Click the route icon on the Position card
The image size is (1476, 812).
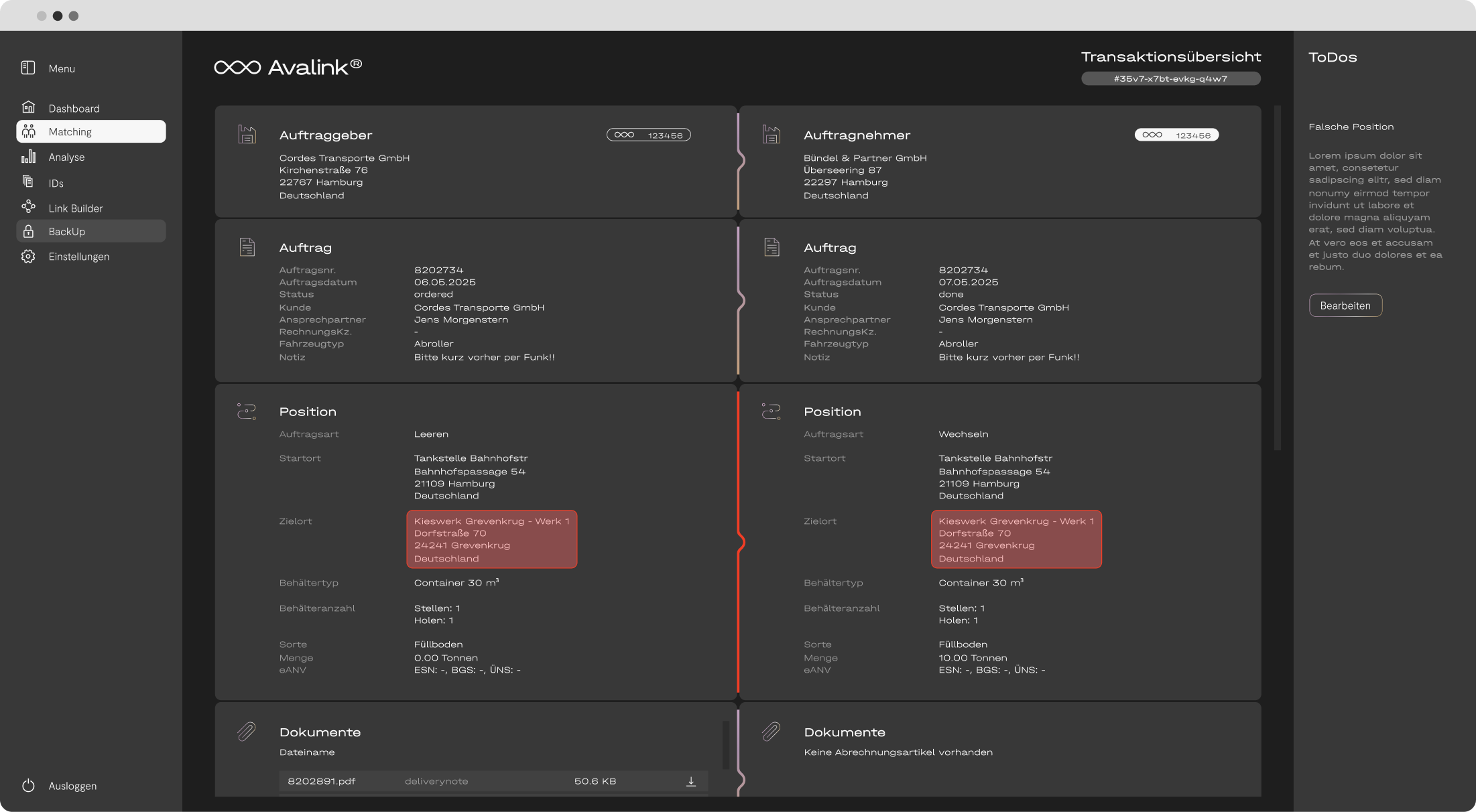(247, 411)
